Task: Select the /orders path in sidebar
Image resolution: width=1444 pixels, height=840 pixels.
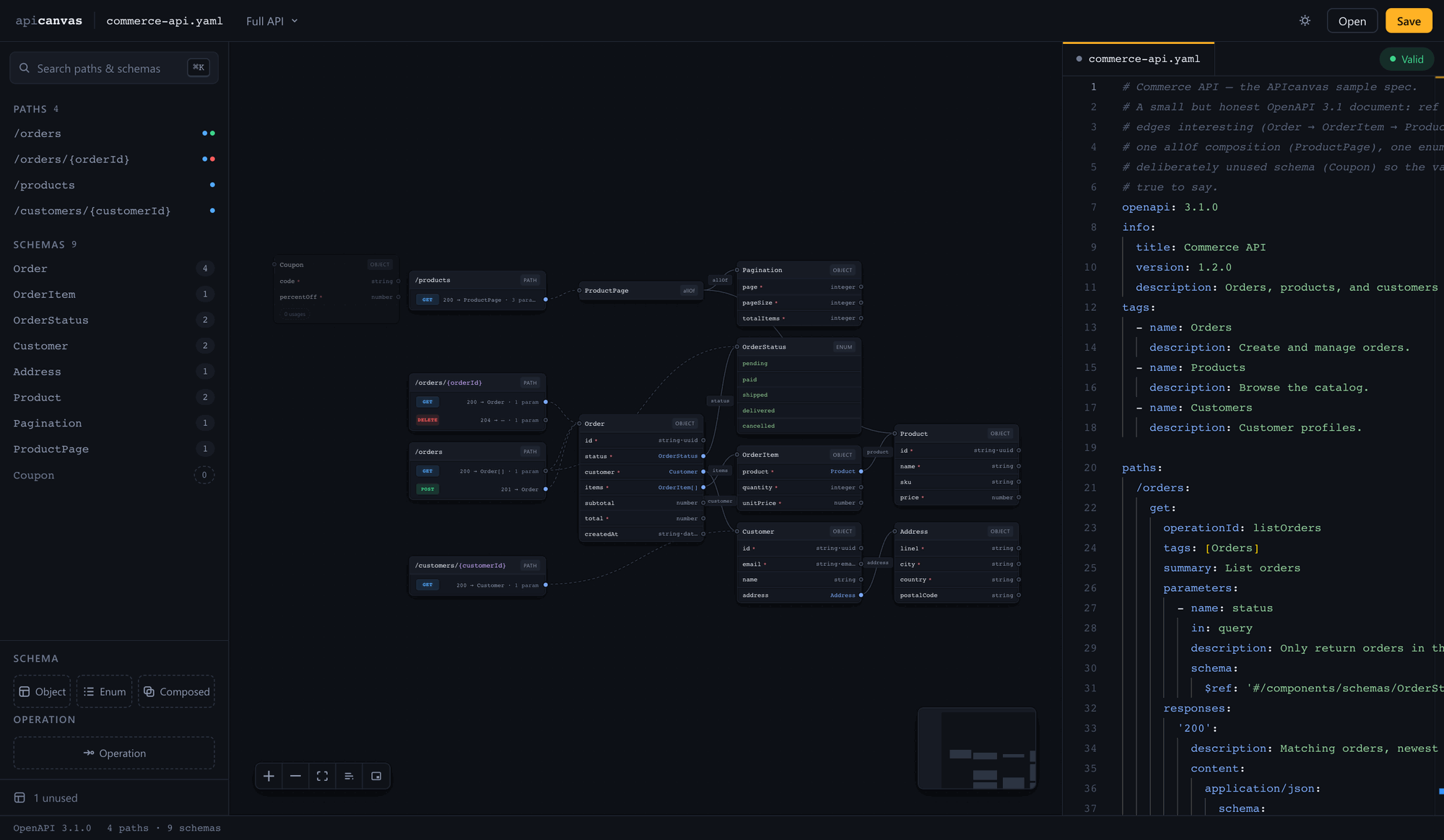Action: click(114, 134)
